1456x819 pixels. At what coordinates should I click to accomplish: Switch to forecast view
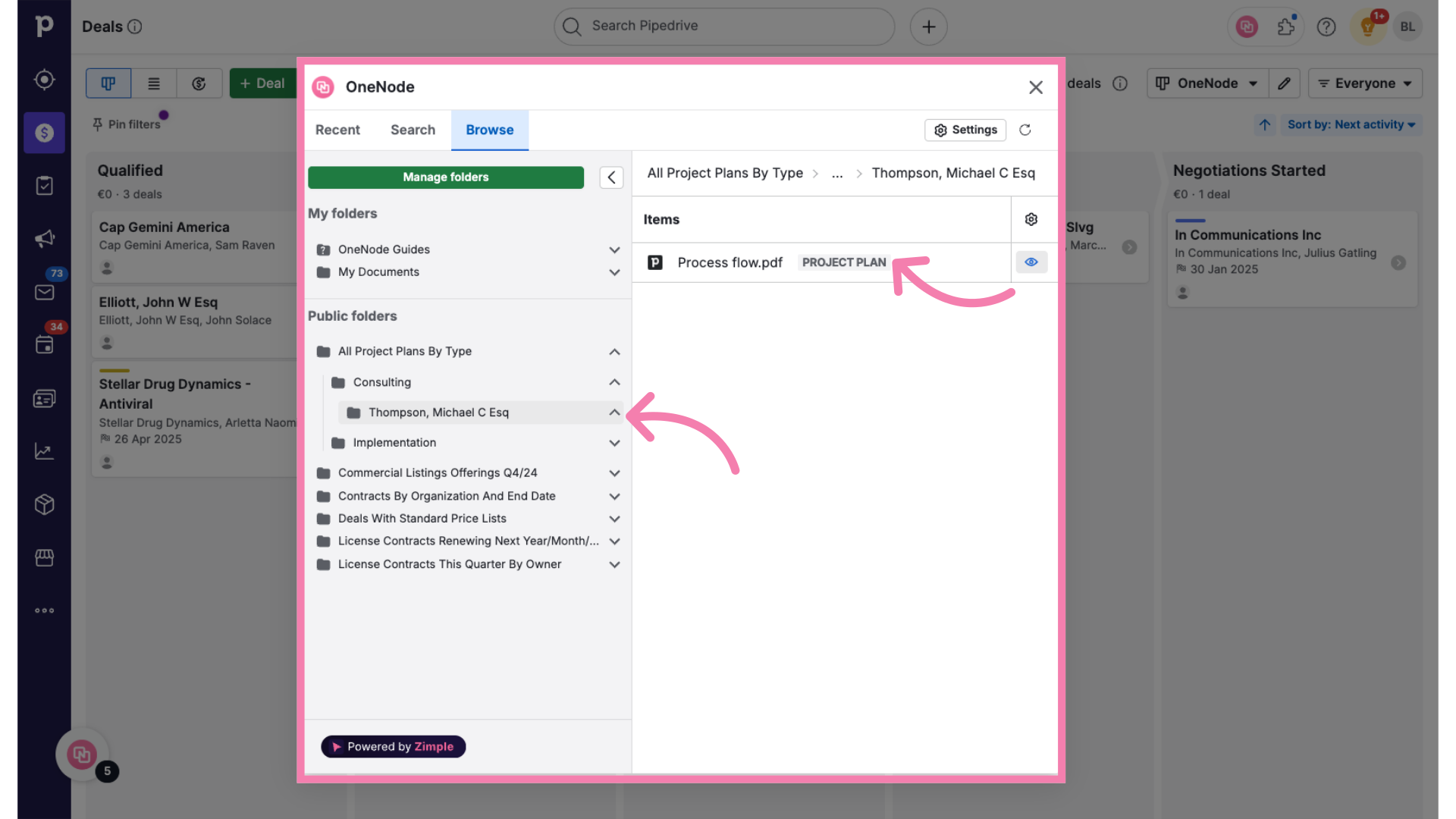199,83
